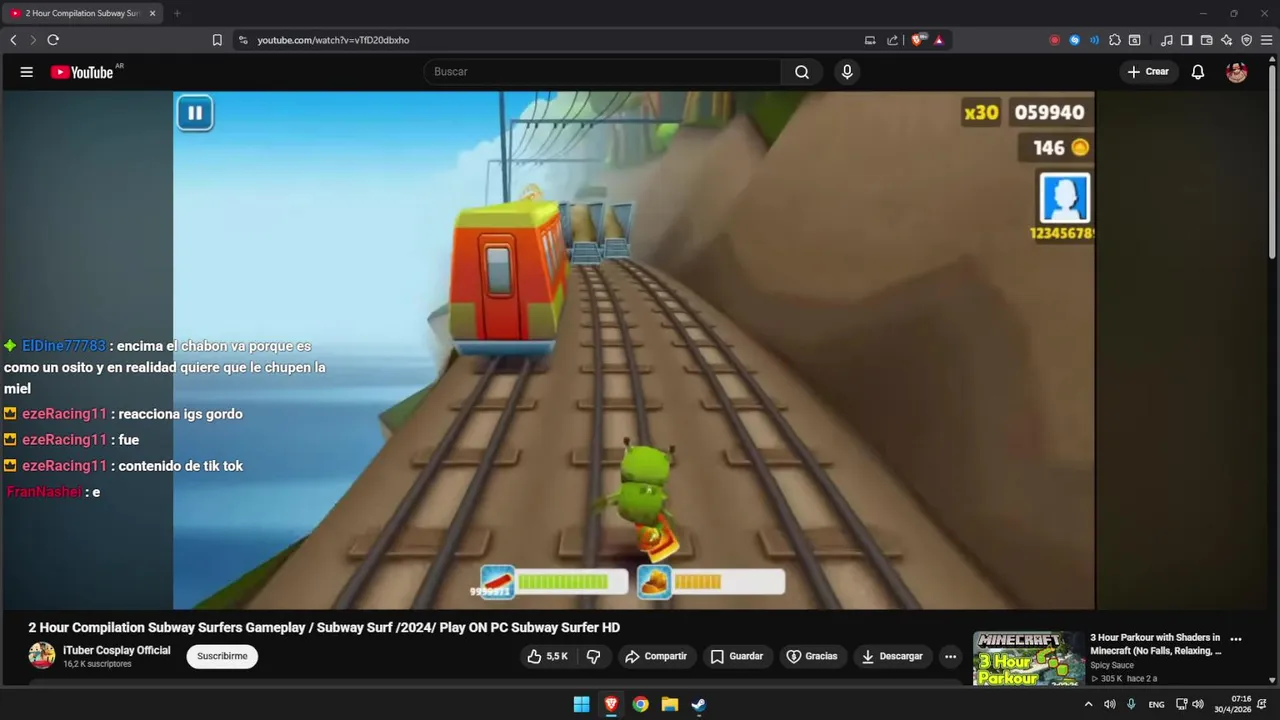Save video with the Guardar button
1280x720 pixels.
pos(737,656)
